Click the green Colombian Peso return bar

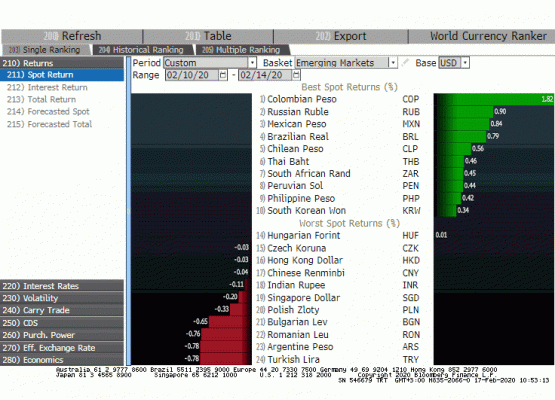point(494,99)
